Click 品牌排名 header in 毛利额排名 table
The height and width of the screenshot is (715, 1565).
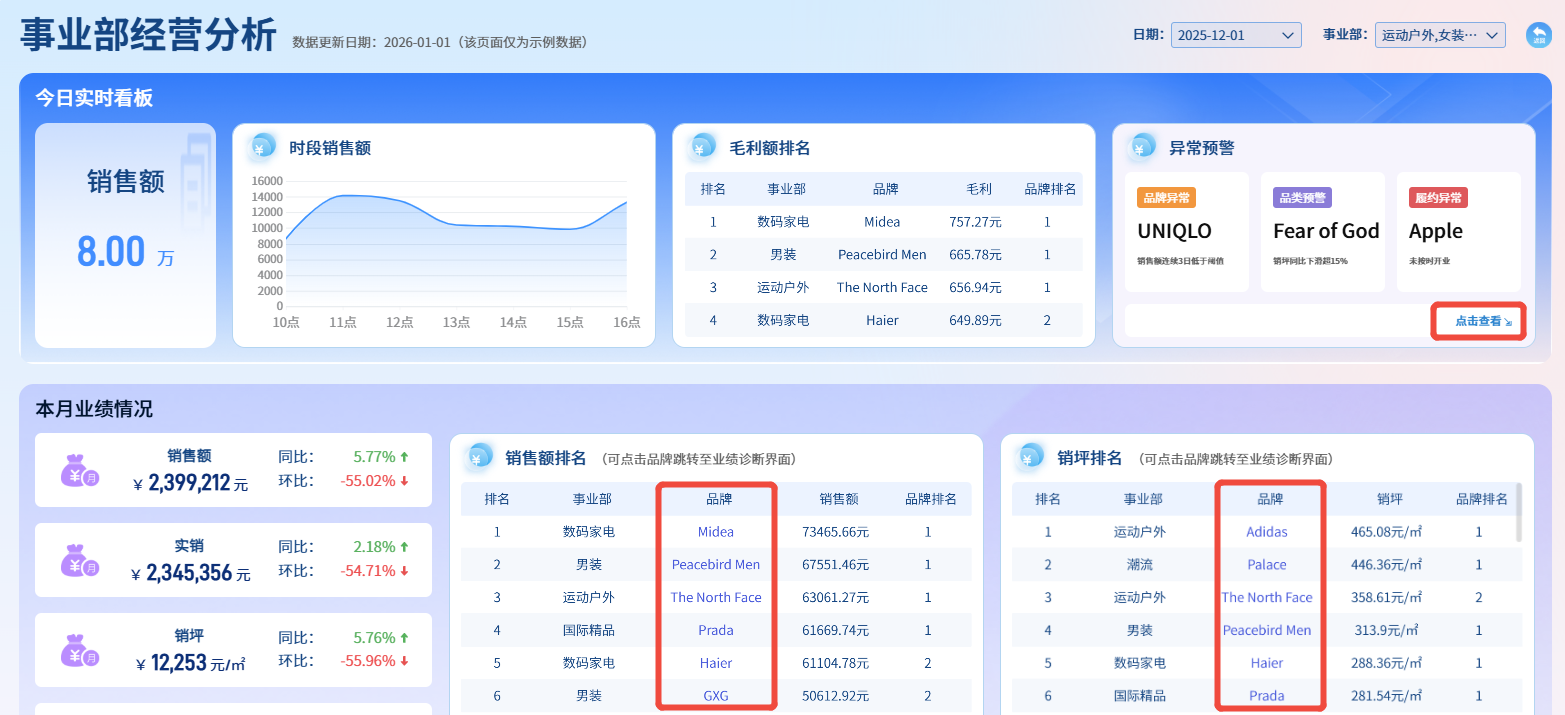pos(1050,189)
